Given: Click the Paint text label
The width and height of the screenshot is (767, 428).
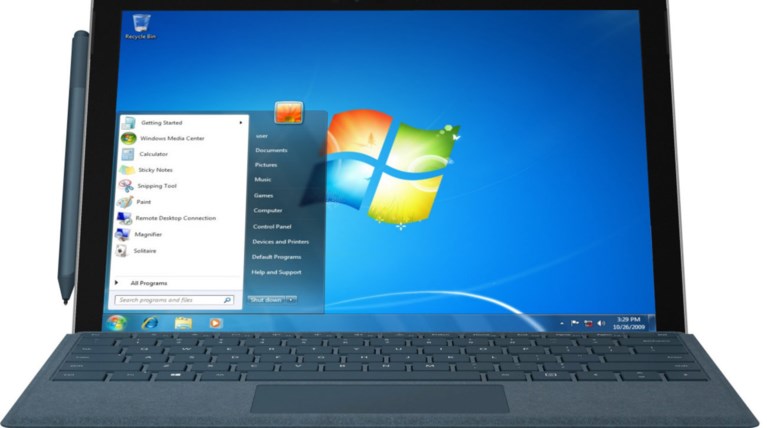Looking at the screenshot, I should (x=144, y=202).
